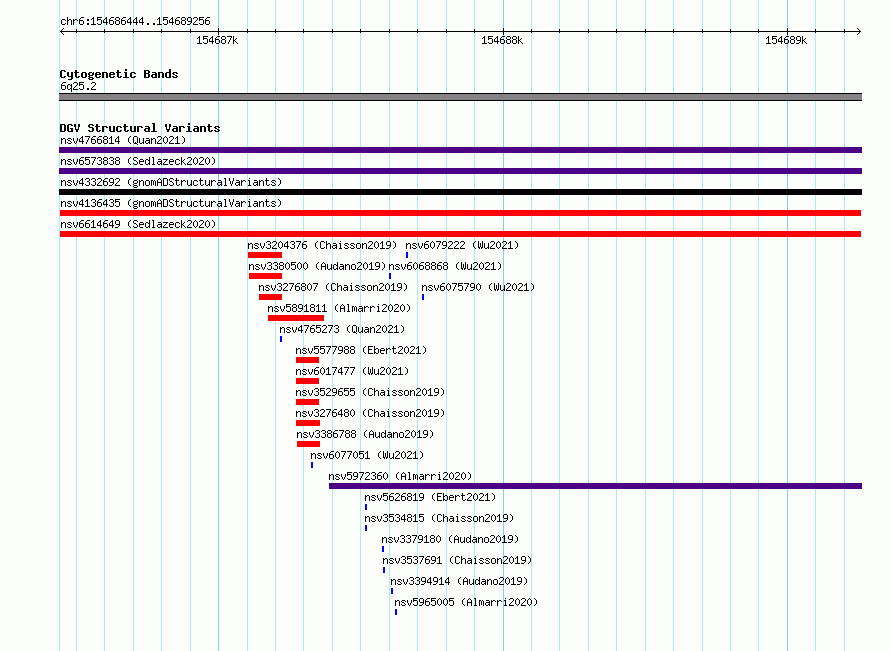This screenshot has width=890, height=651.
Task: Open nsv4136435 (gnomADStructuralVariants) label
Action: pyautogui.click(x=171, y=203)
